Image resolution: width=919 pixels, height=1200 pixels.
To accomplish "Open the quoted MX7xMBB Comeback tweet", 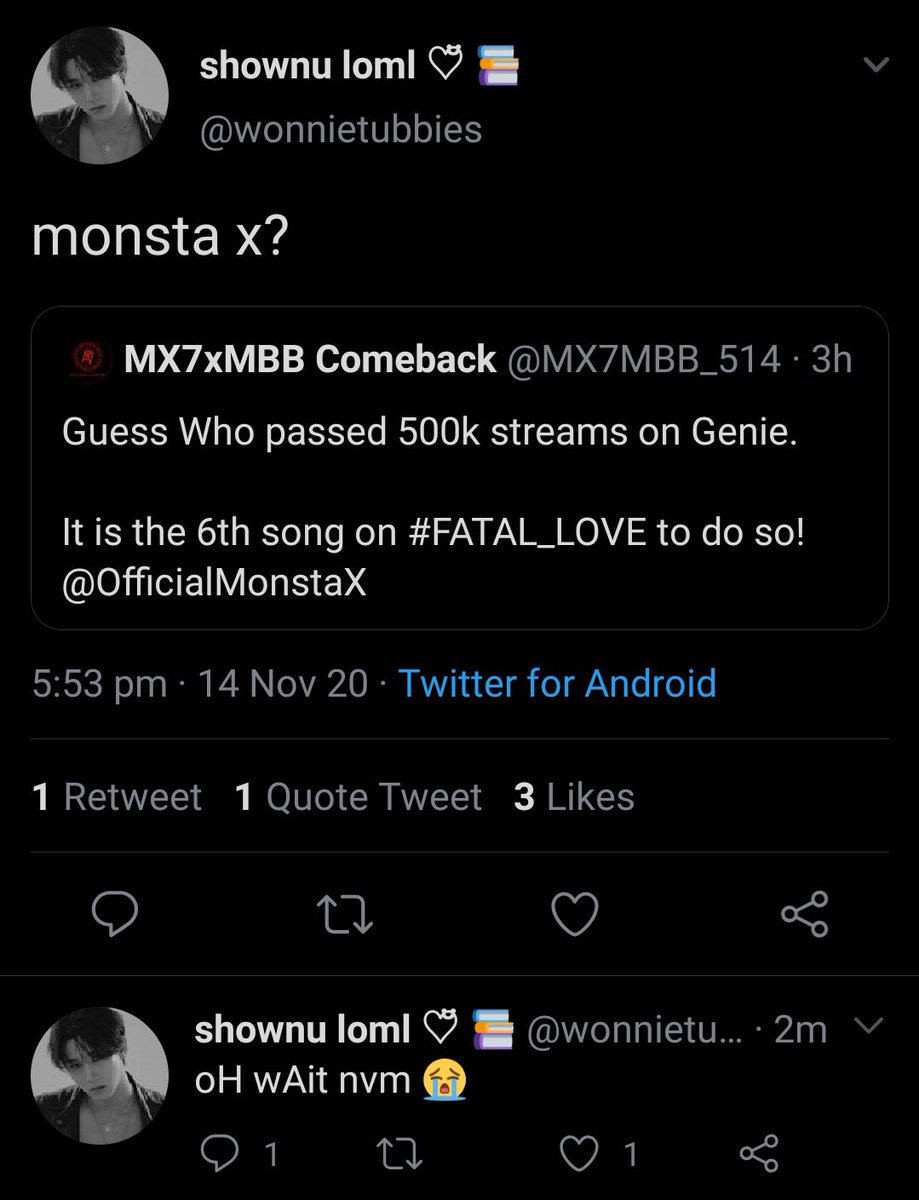I will 459,467.
